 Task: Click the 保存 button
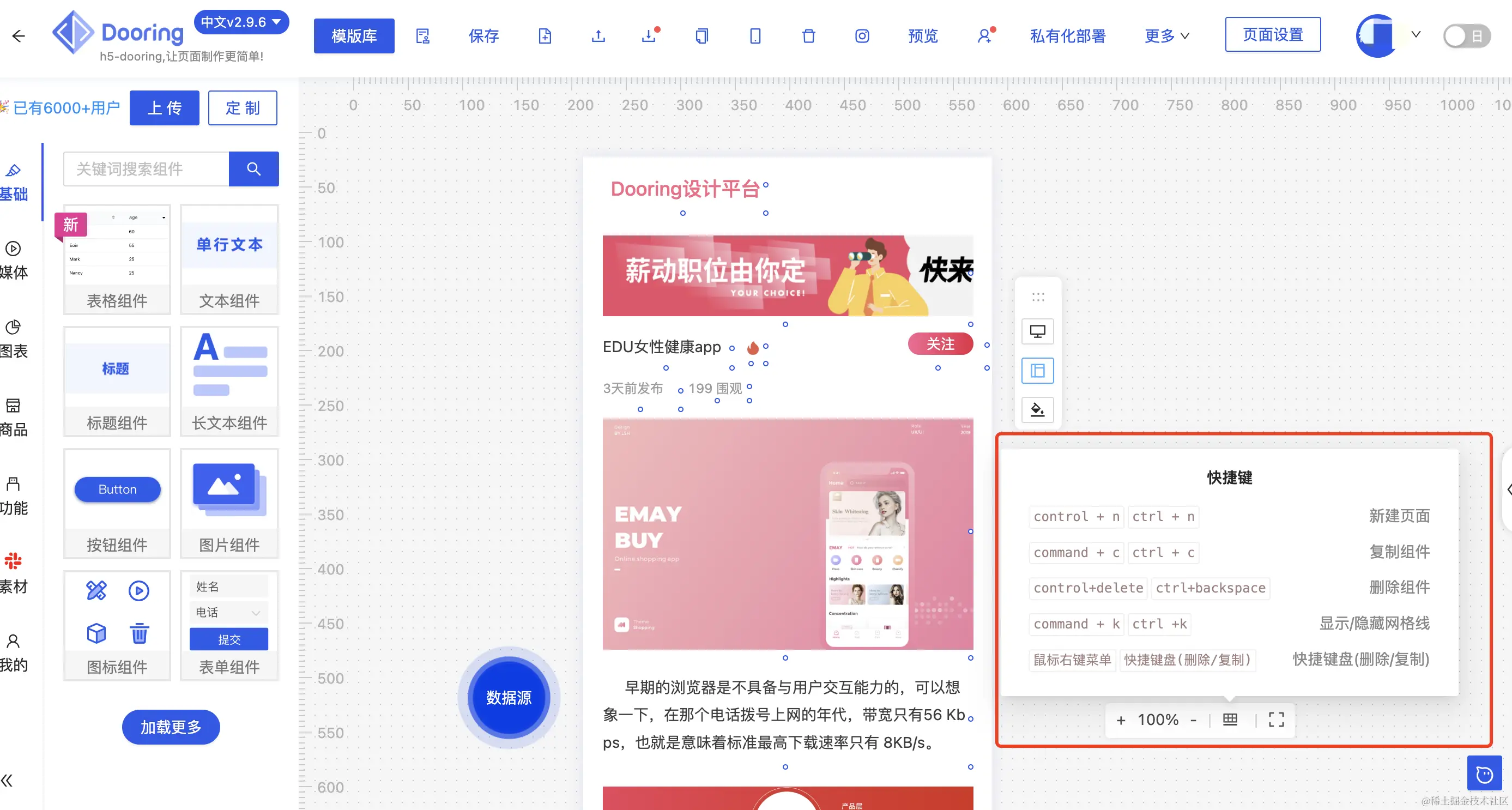click(x=483, y=36)
